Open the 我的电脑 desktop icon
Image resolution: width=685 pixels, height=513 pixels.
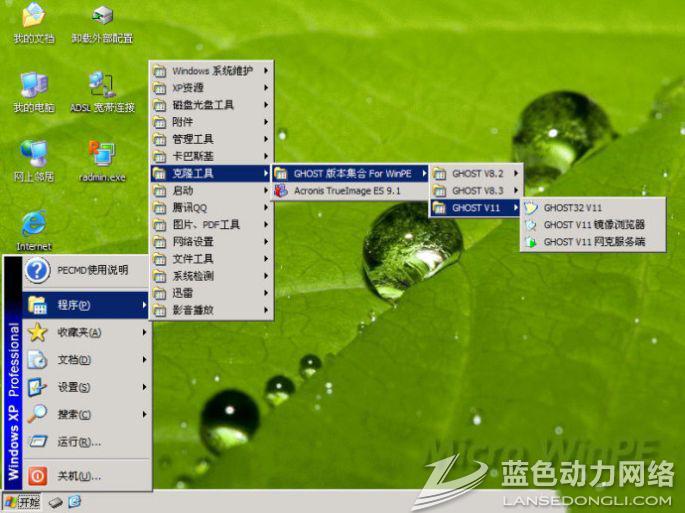click(x=33, y=86)
